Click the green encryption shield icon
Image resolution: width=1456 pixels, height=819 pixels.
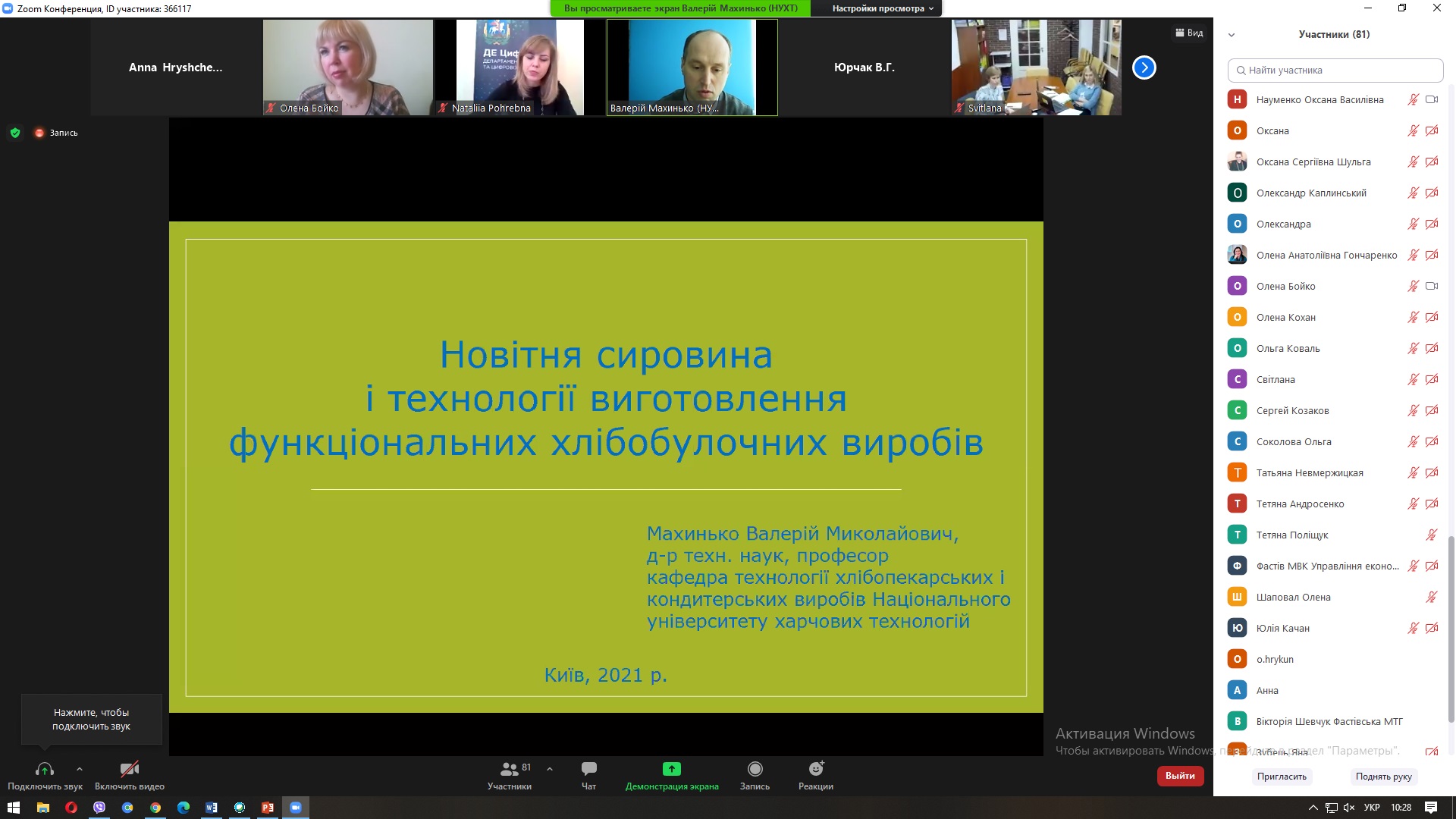click(14, 133)
